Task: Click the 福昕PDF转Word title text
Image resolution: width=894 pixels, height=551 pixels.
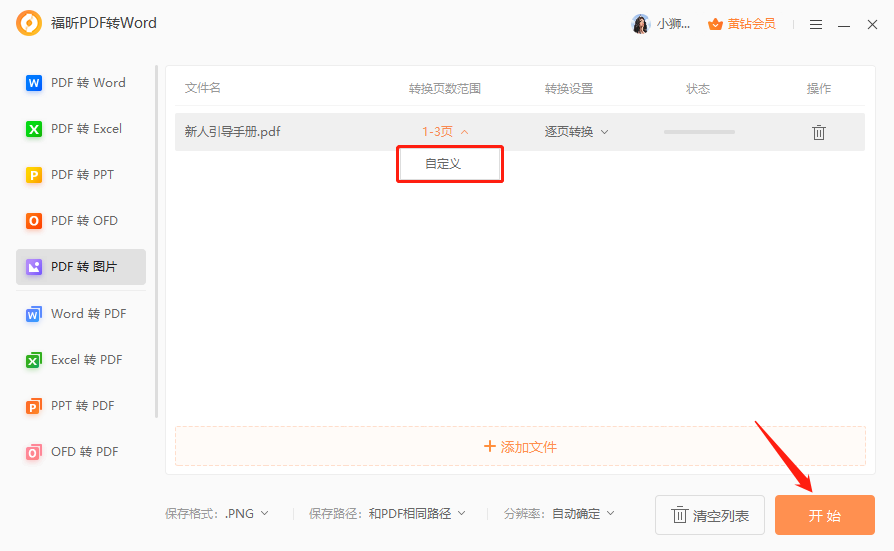Action: (x=104, y=23)
